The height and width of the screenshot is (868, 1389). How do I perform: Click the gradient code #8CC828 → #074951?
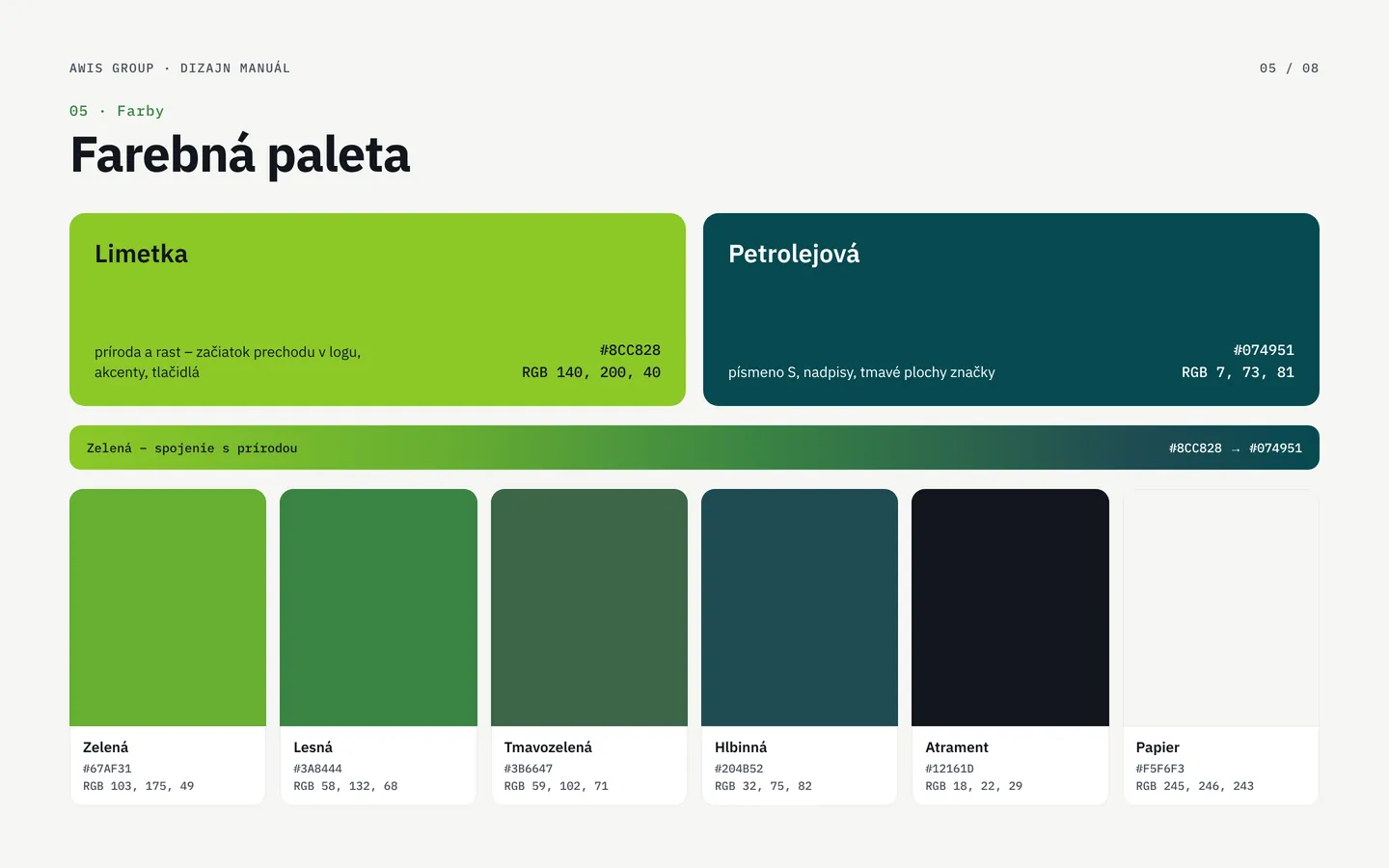pyautogui.click(x=1236, y=448)
